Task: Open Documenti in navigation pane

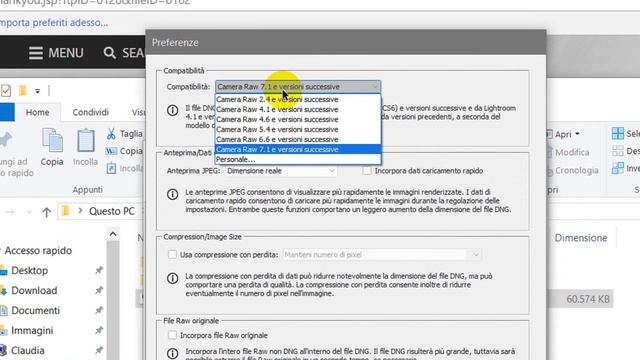Action: click(x=36, y=311)
